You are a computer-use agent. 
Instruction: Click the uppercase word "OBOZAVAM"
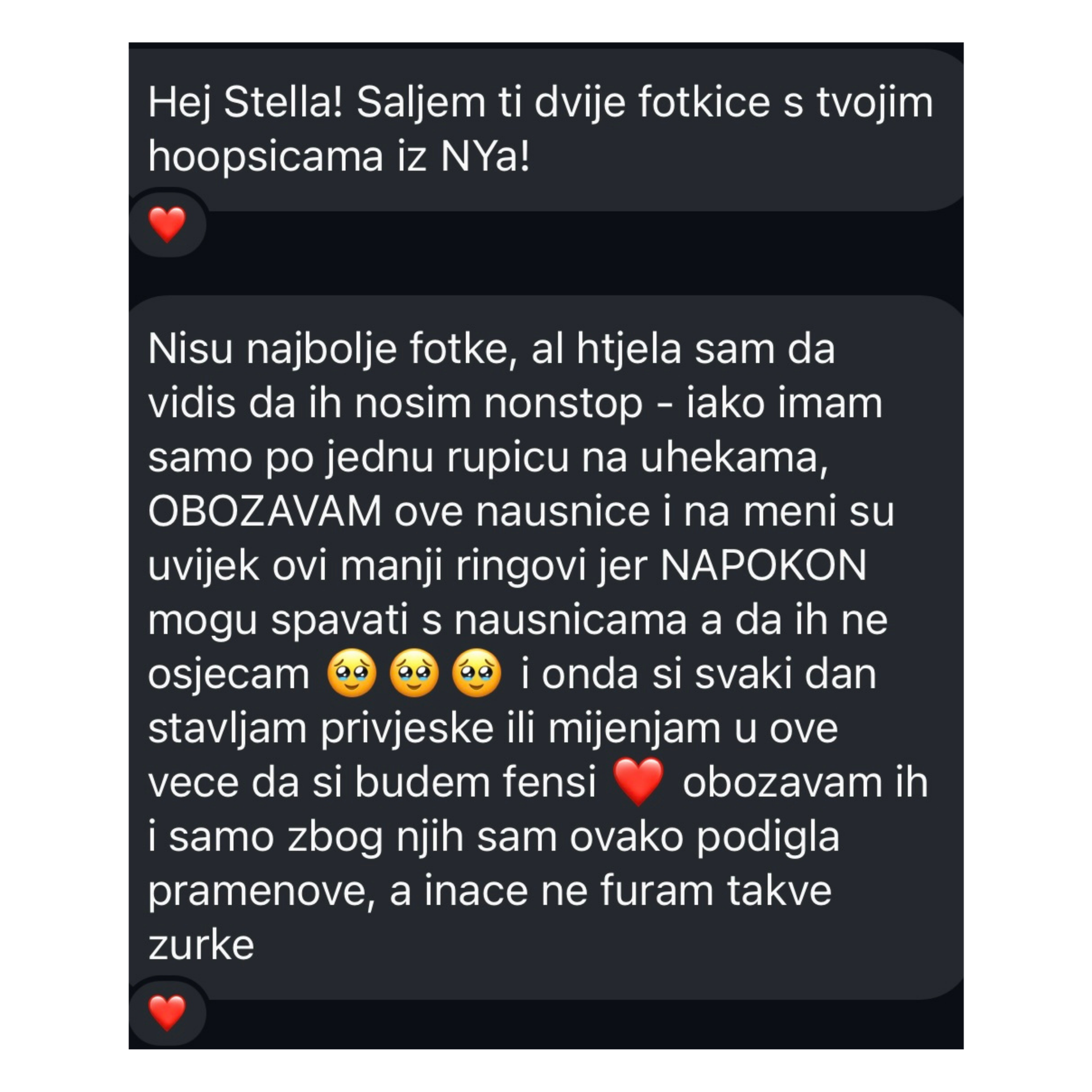(264, 512)
